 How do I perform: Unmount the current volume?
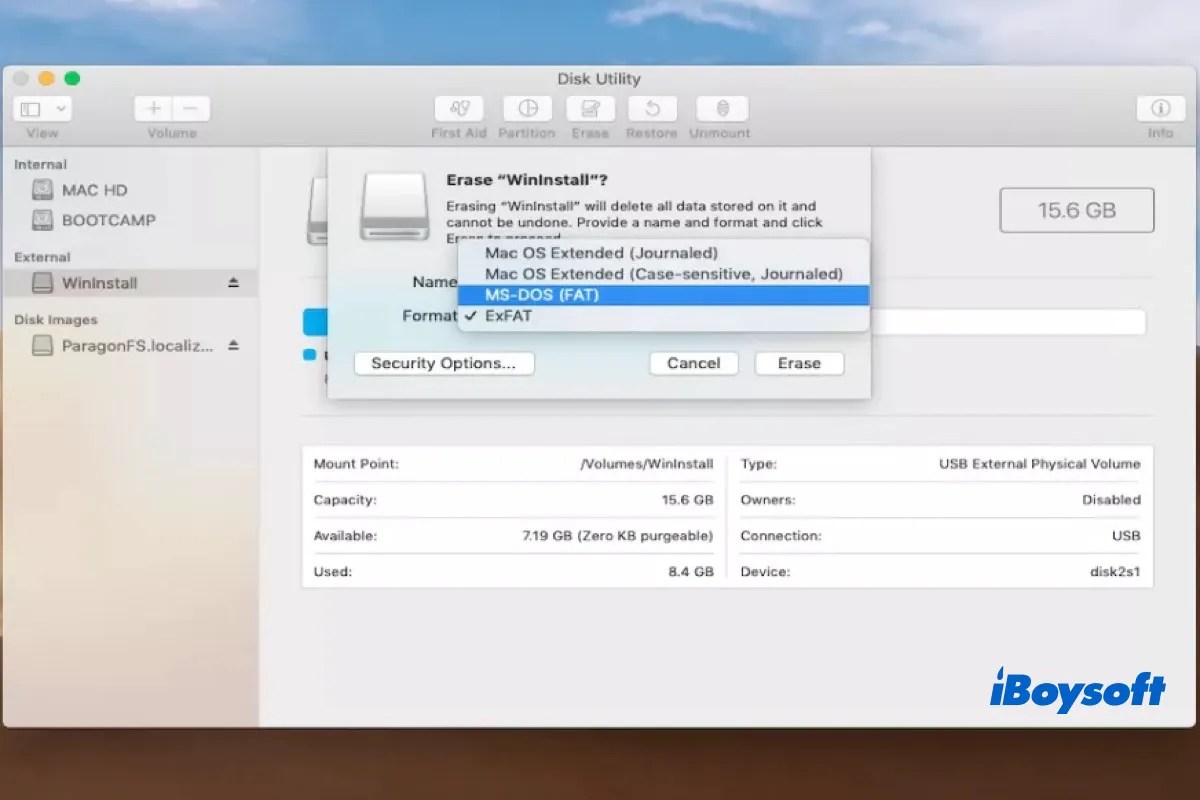(719, 110)
